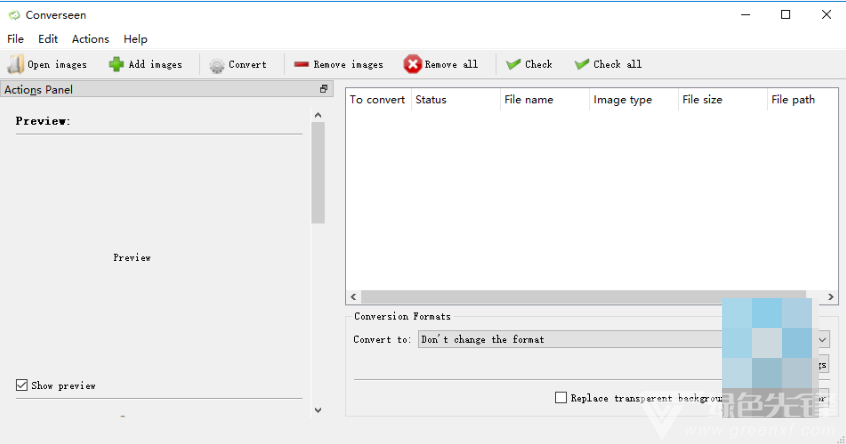Sort by the File name column header
846x444 pixels.
point(545,99)
